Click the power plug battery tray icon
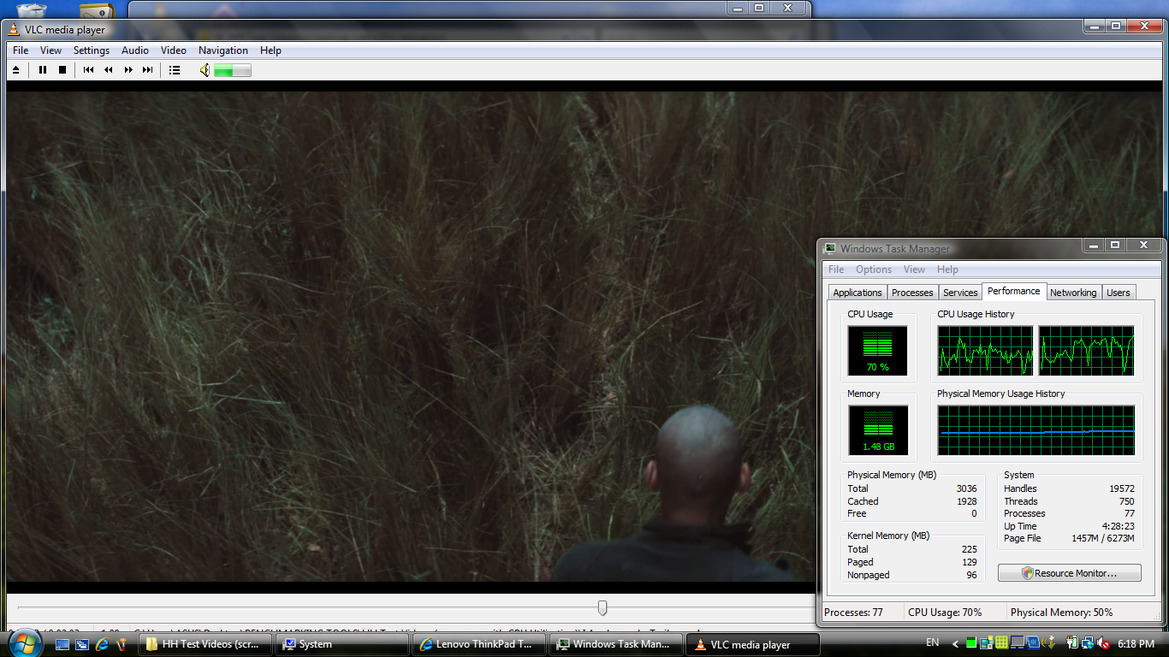 click(1072, 643)
